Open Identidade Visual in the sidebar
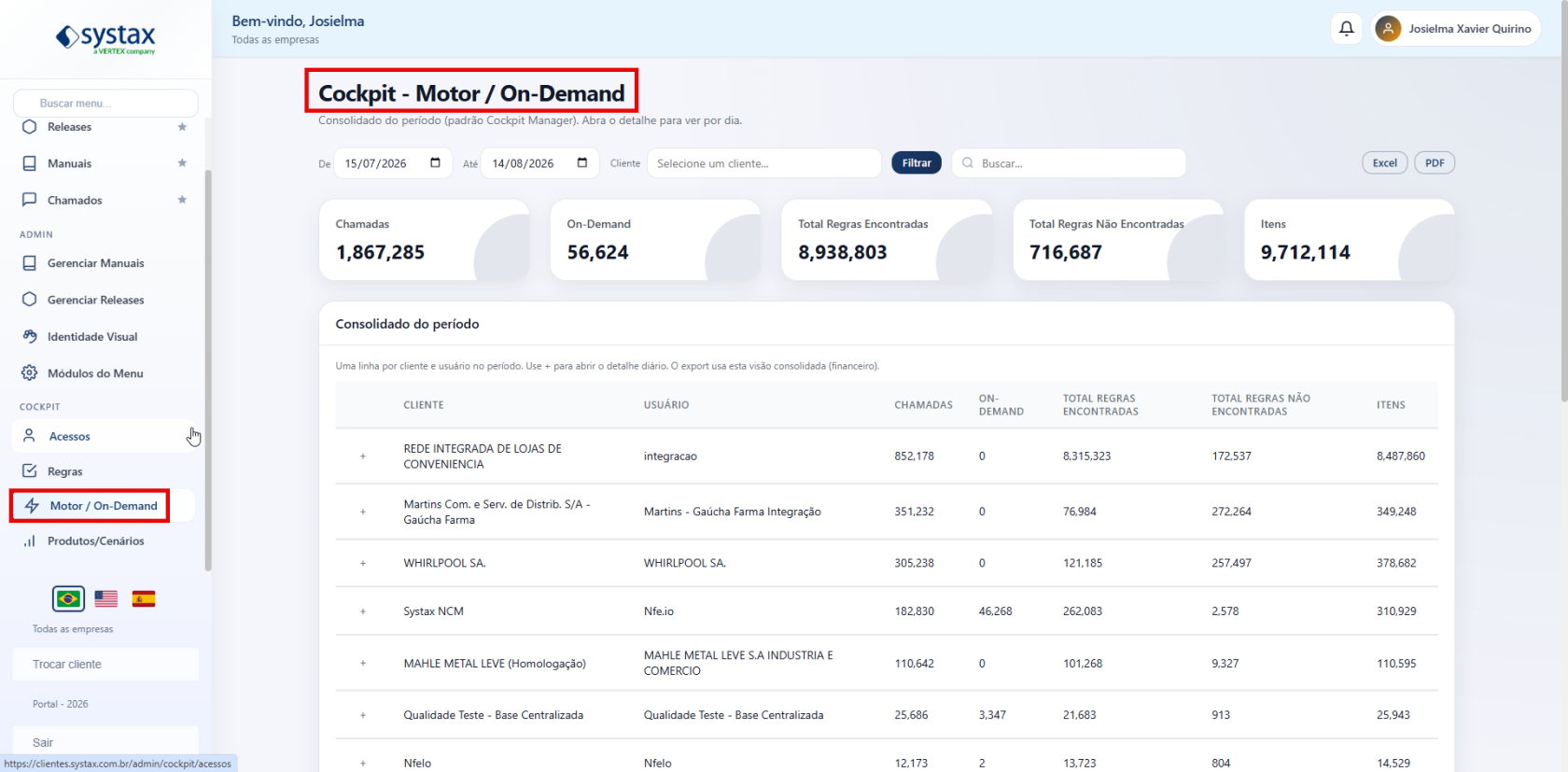Screen dimensions: 1568x772 tap(105, 336)
